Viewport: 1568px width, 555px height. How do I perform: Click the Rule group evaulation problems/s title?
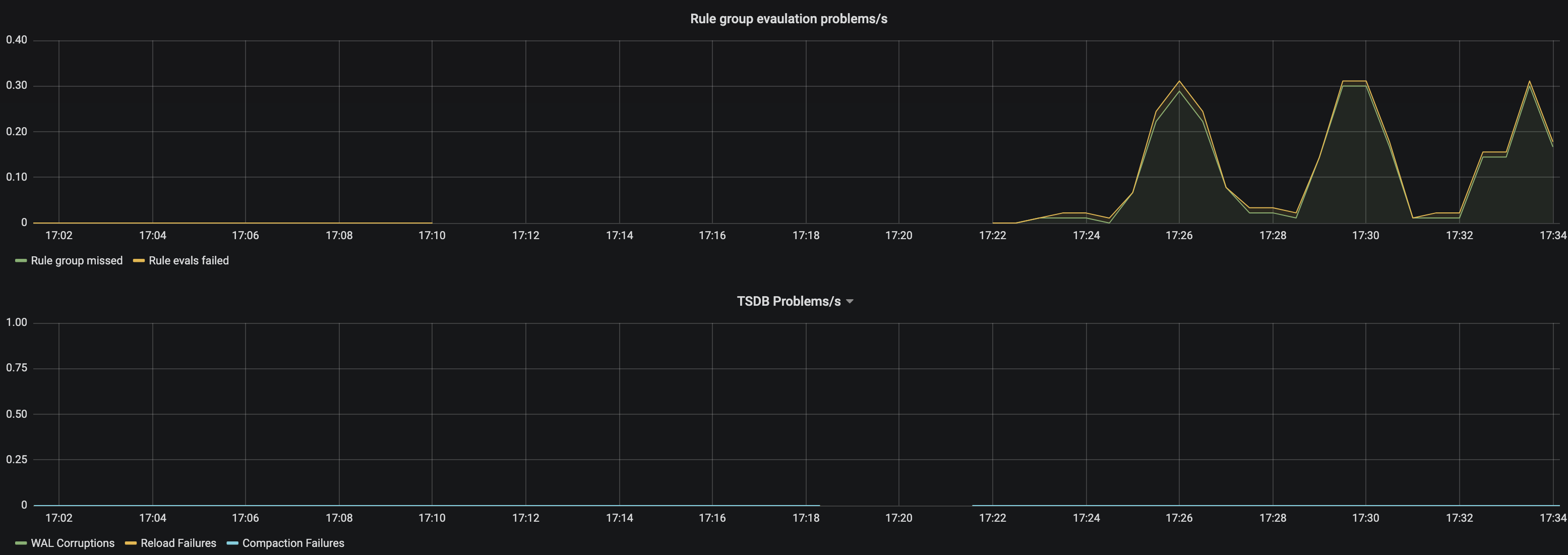pos(788,19)
